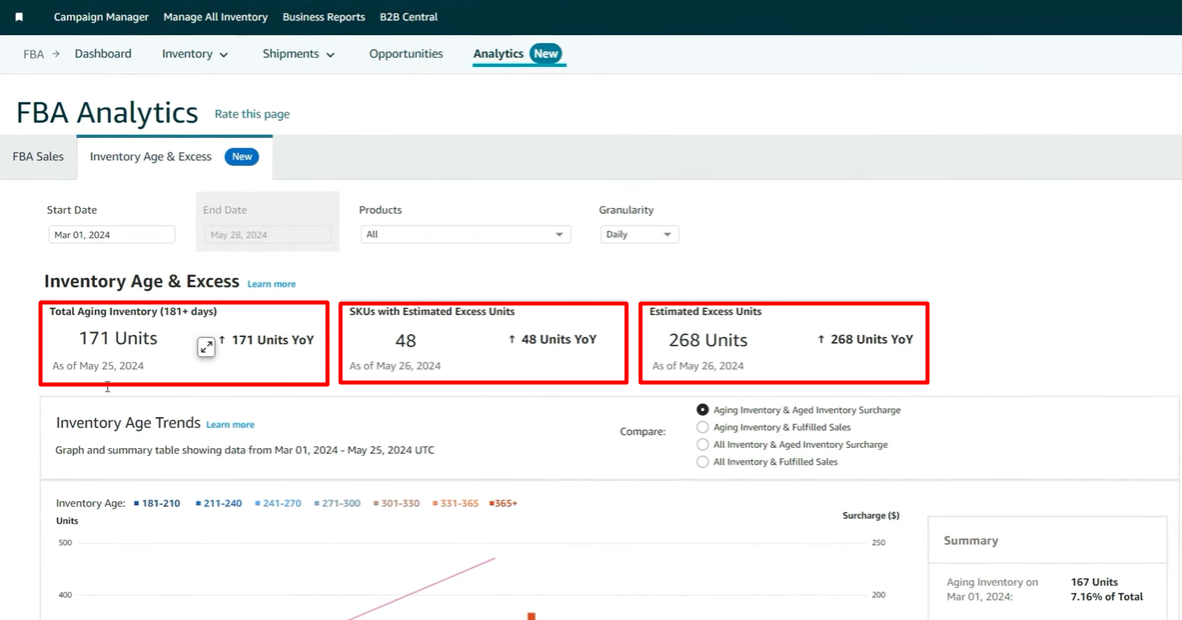Screen dimensions: 1182x620
Task: Click the As of May 25, 2024 text
Action: point(98,366)
